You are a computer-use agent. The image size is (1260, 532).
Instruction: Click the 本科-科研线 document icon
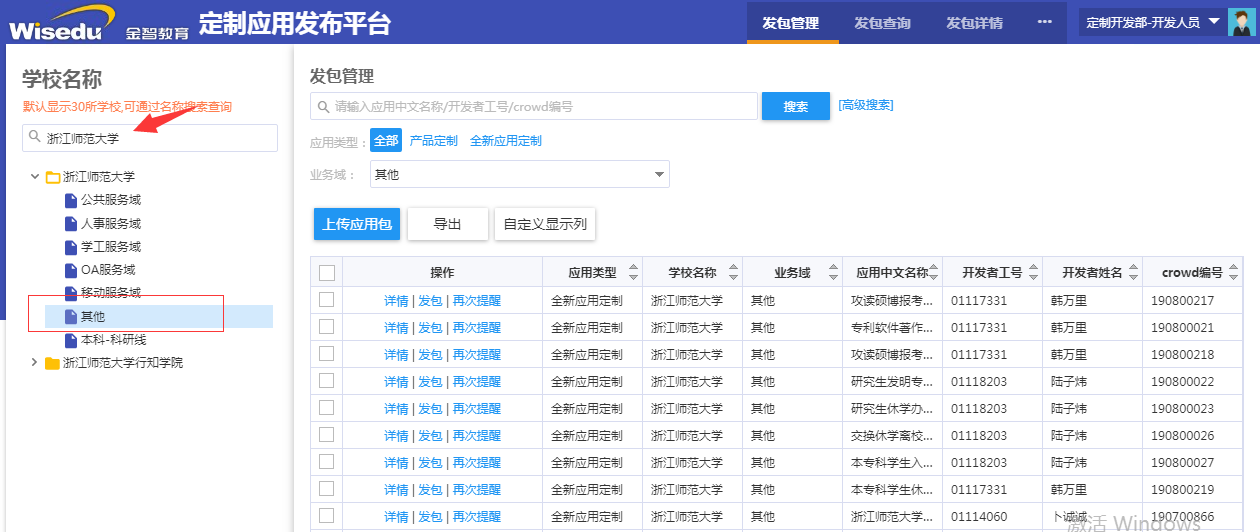pos(70,340)
